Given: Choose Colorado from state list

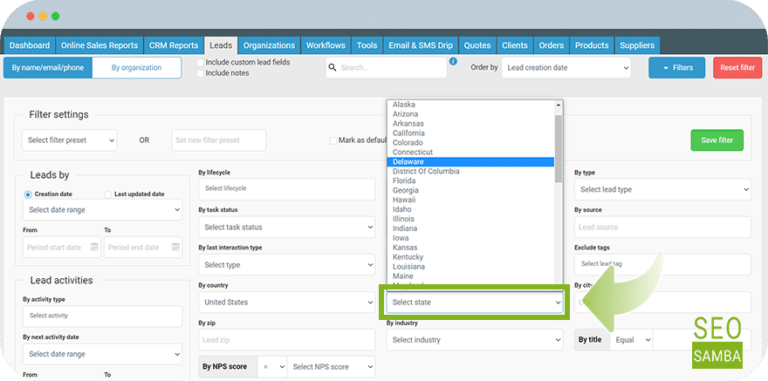Looking at the screenshot, I should [470, 143].
